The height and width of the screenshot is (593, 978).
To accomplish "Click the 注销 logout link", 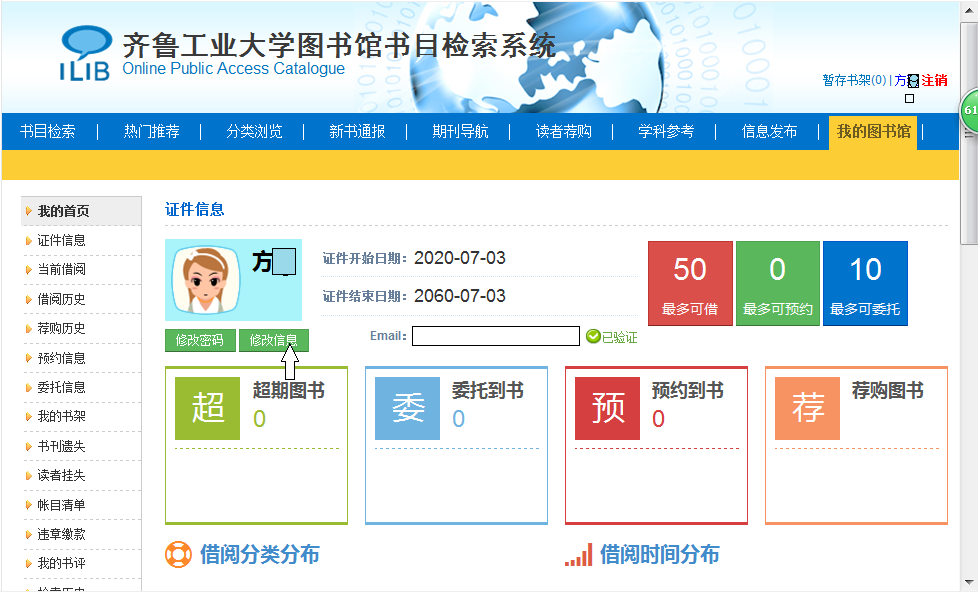I will click(x=934, y=80).
